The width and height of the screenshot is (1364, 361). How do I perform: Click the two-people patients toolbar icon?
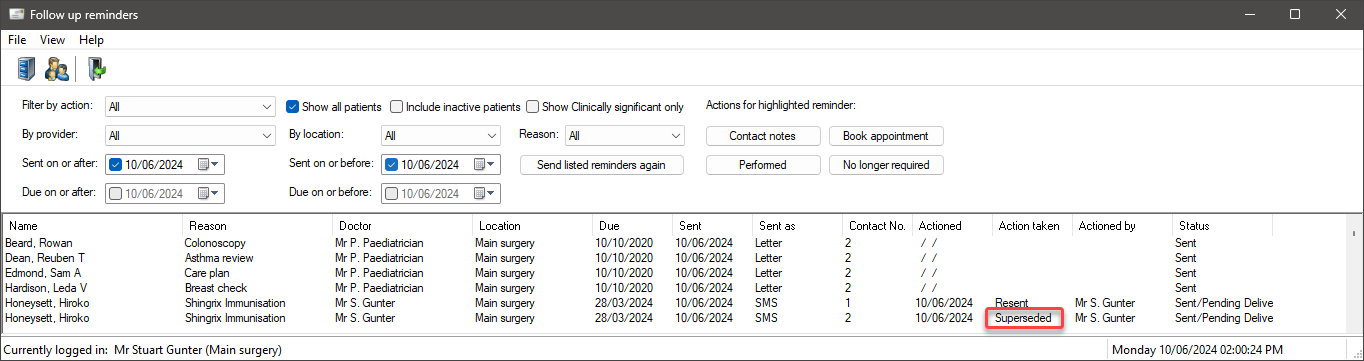[57, 69]
